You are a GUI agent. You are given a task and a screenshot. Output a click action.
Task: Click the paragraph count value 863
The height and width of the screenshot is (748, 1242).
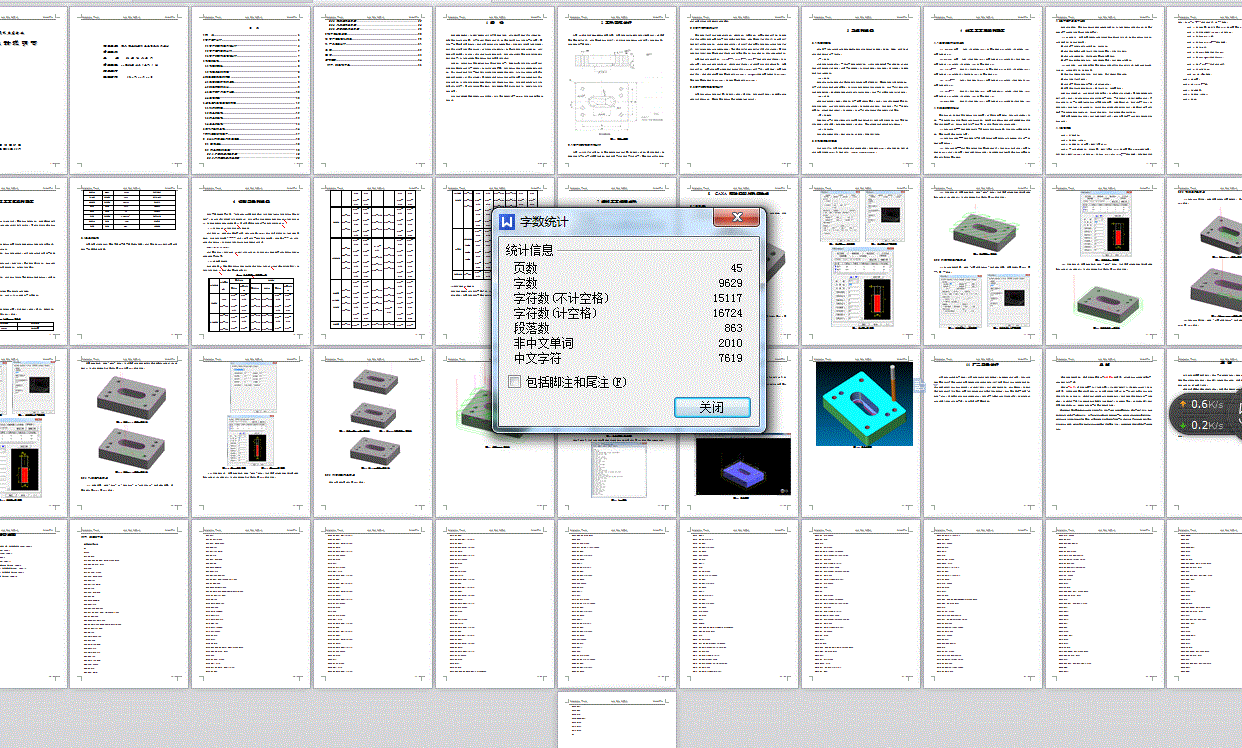(732, 329)
